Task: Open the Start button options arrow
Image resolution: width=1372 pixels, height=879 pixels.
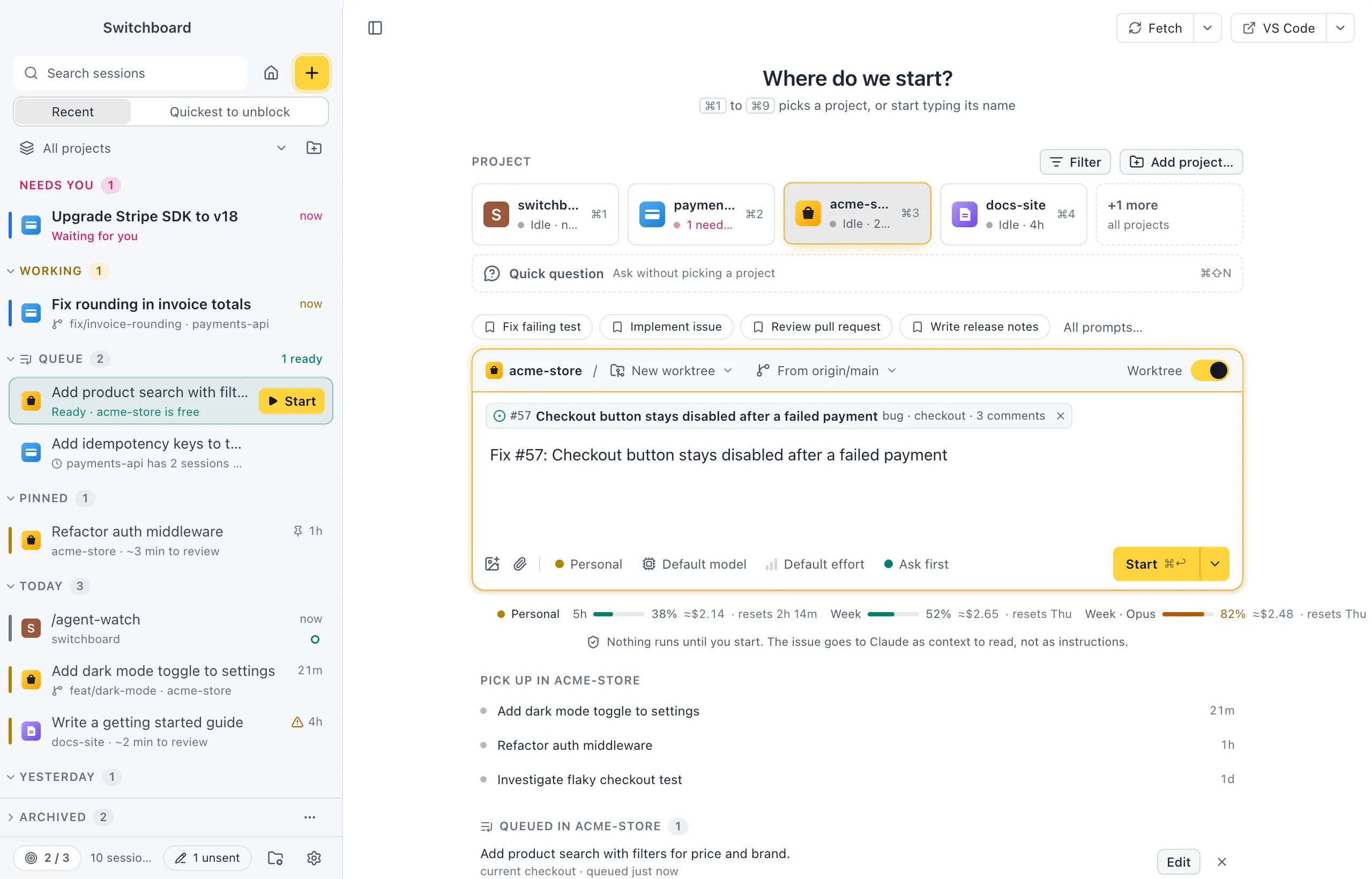Action: (1214, 564)
